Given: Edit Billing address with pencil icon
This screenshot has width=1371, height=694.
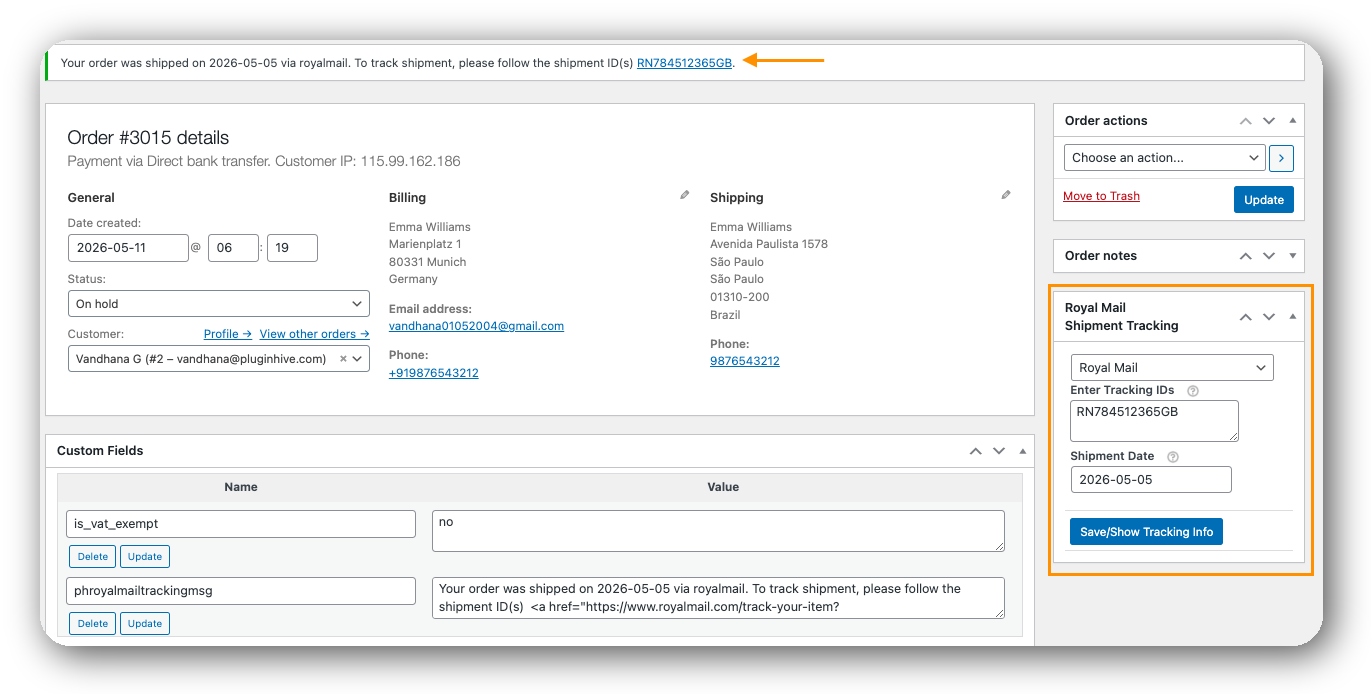Looking at the screenshot, I should coord(685,195).
